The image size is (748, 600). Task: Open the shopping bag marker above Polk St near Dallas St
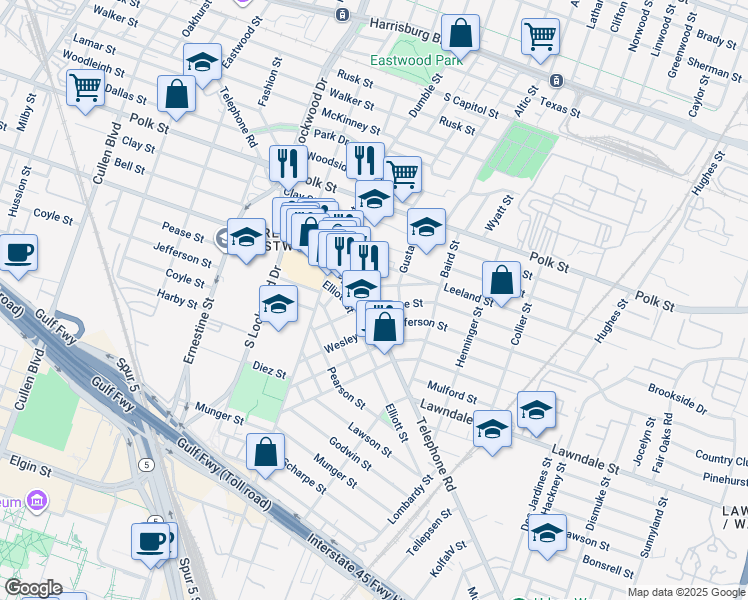pos(177,94)
